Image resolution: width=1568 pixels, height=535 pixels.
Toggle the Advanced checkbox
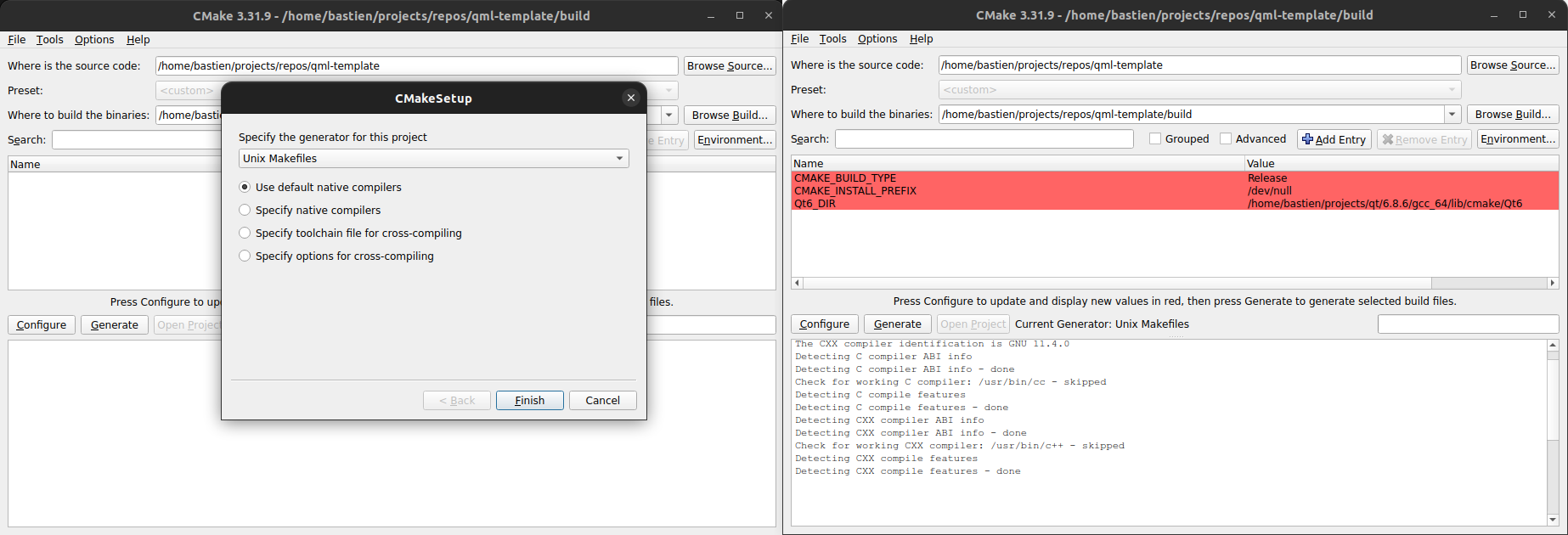tap(1226, 138)
